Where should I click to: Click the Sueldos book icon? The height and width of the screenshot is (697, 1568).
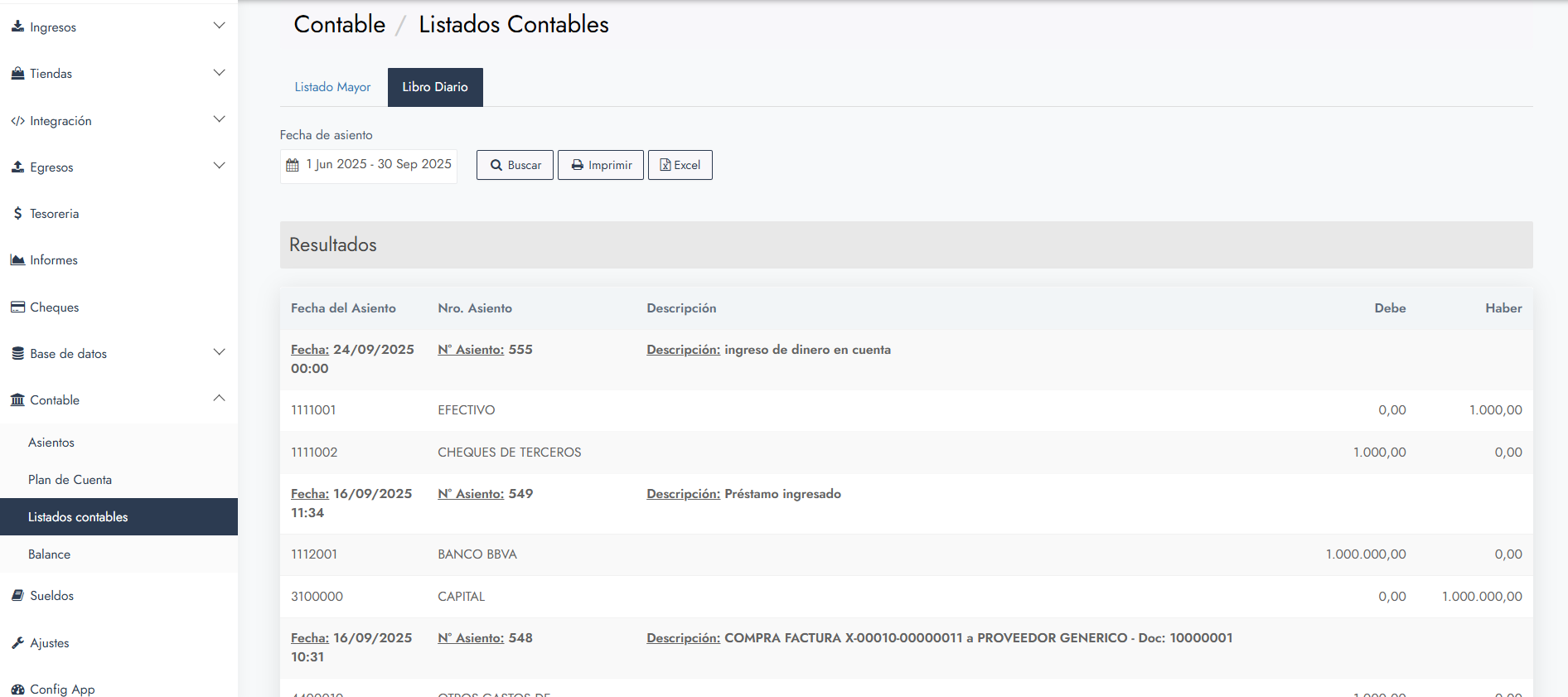[17, 596]
